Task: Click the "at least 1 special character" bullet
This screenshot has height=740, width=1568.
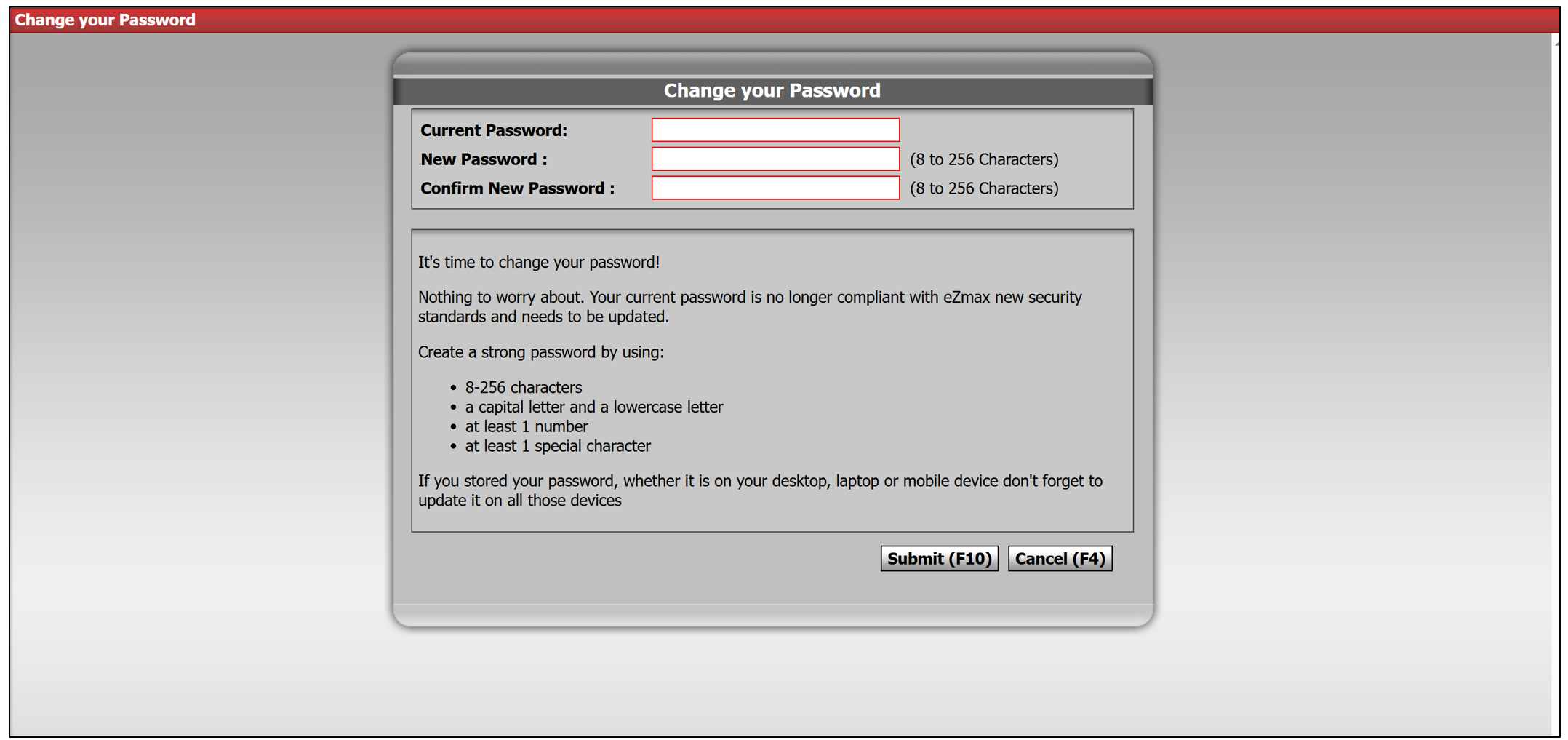Action: 558,446
